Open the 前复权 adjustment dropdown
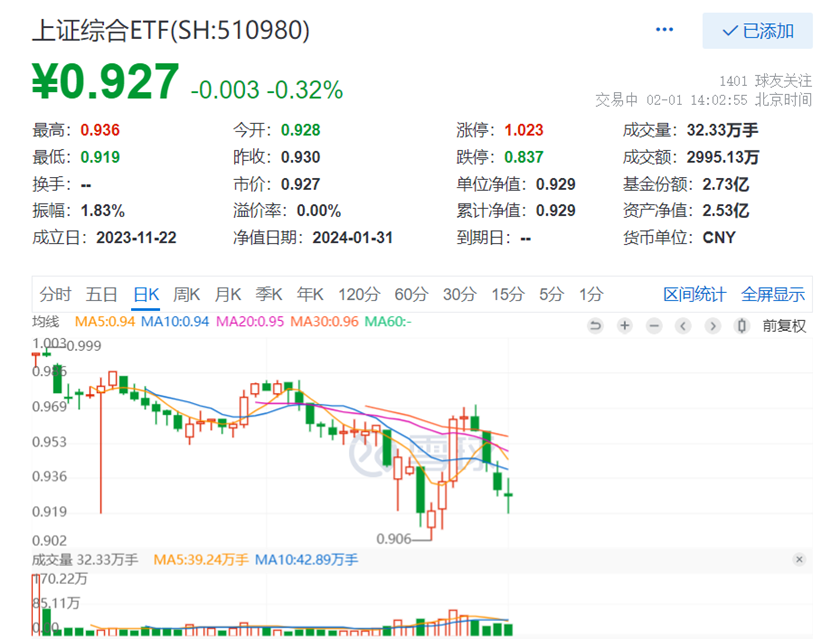The height and width of the screenshot is (639, 831). pos(784,326)
